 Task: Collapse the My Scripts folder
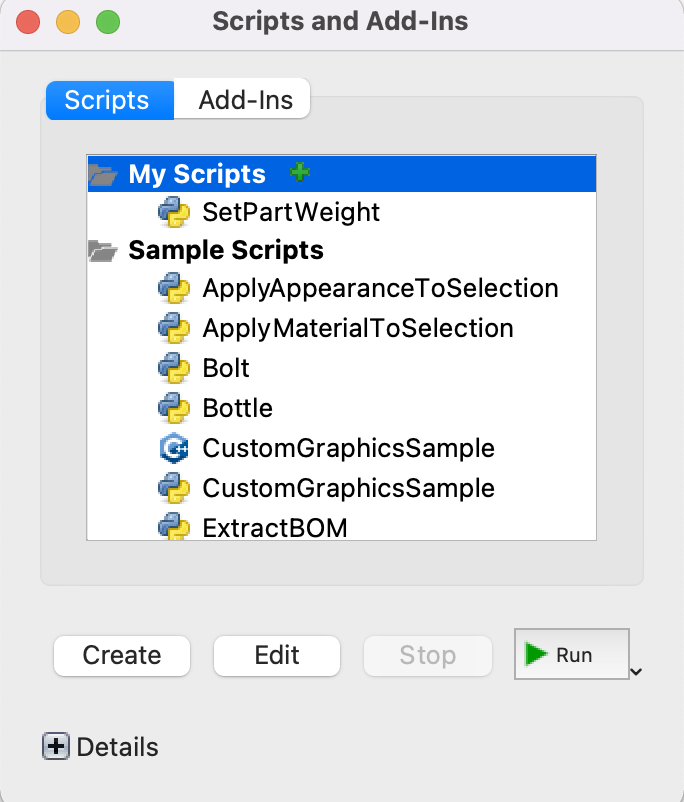102,175
